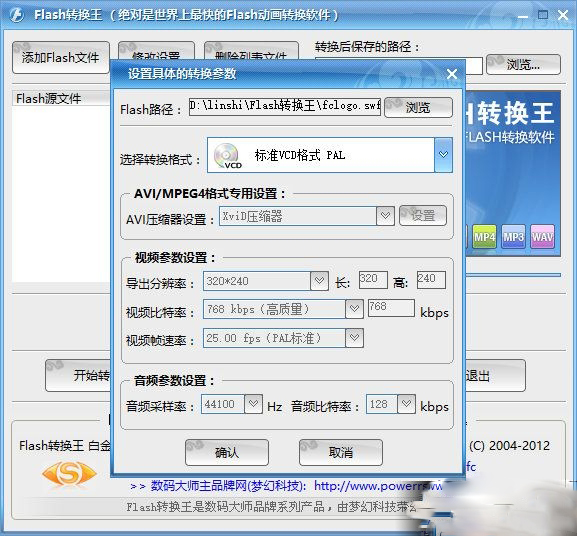The height and width of the screenshot is (536, 577).
Task: Maximize the Flash转换王 main window
Action: (543, 15)
